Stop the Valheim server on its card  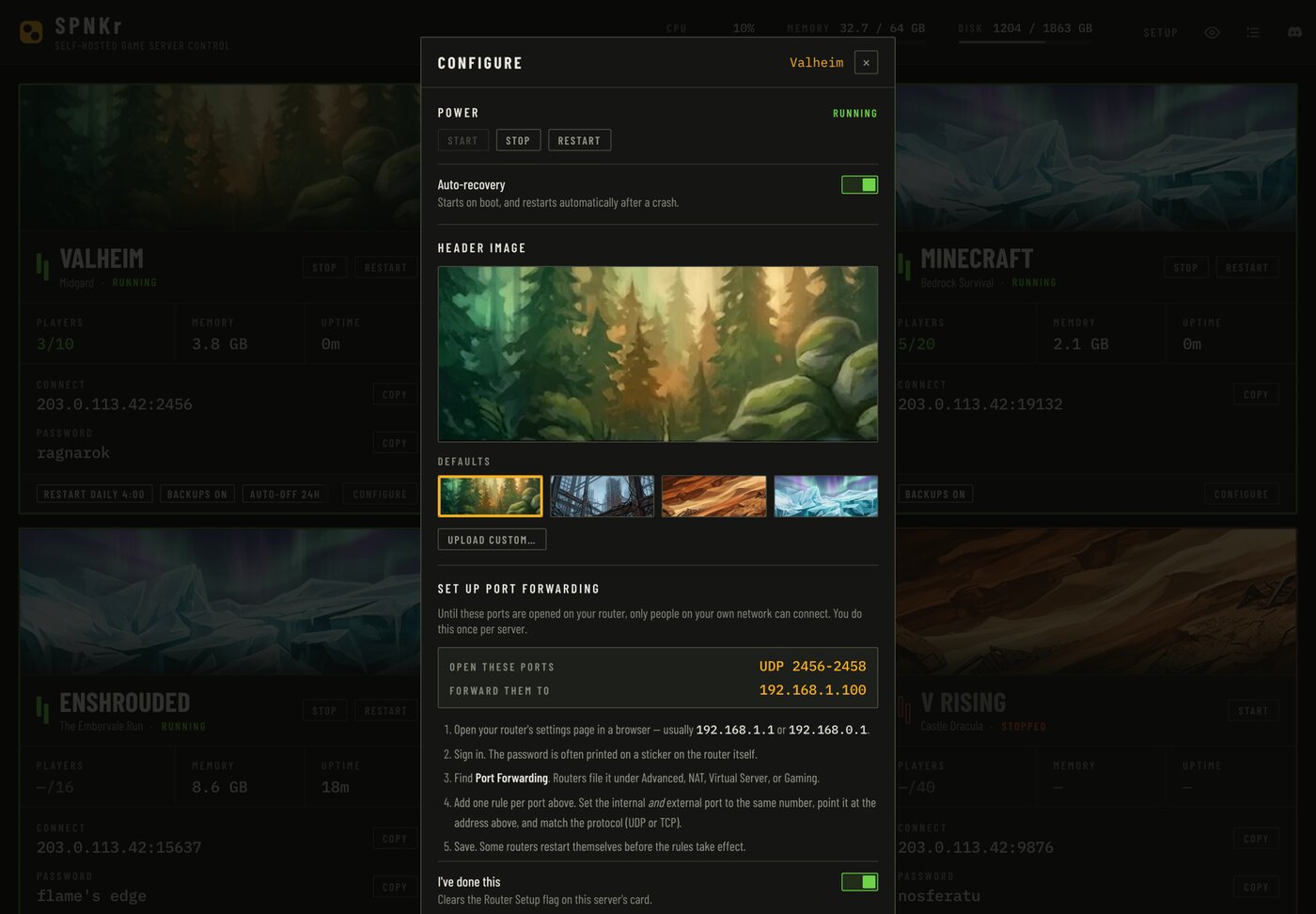pos(324,268)
